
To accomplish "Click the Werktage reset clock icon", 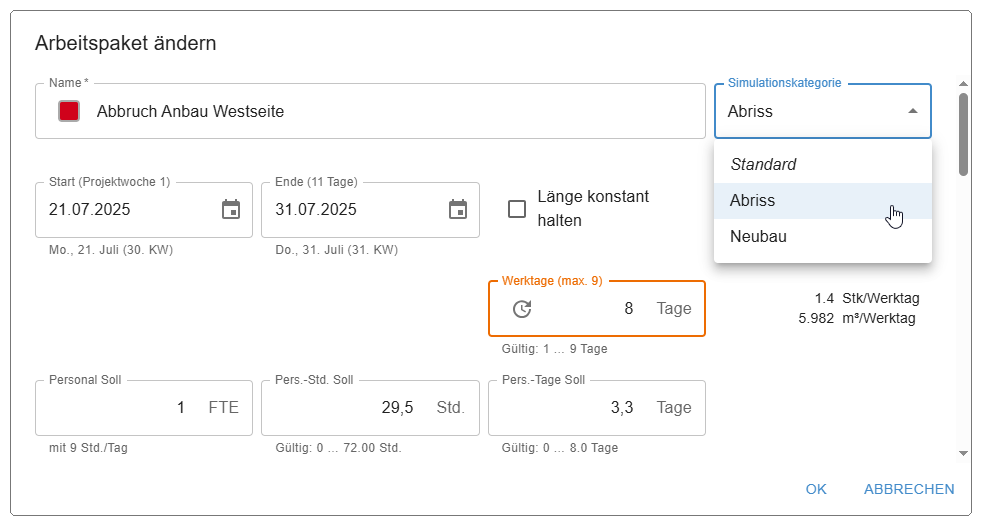I will point(522,309).
